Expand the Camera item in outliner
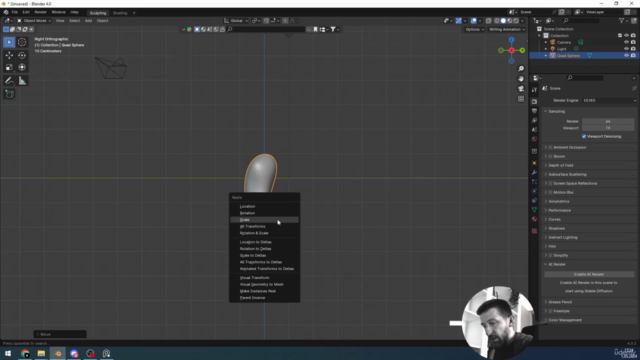Image resolution: width=640 pixels, height=360 pixels. click(546, 42)
